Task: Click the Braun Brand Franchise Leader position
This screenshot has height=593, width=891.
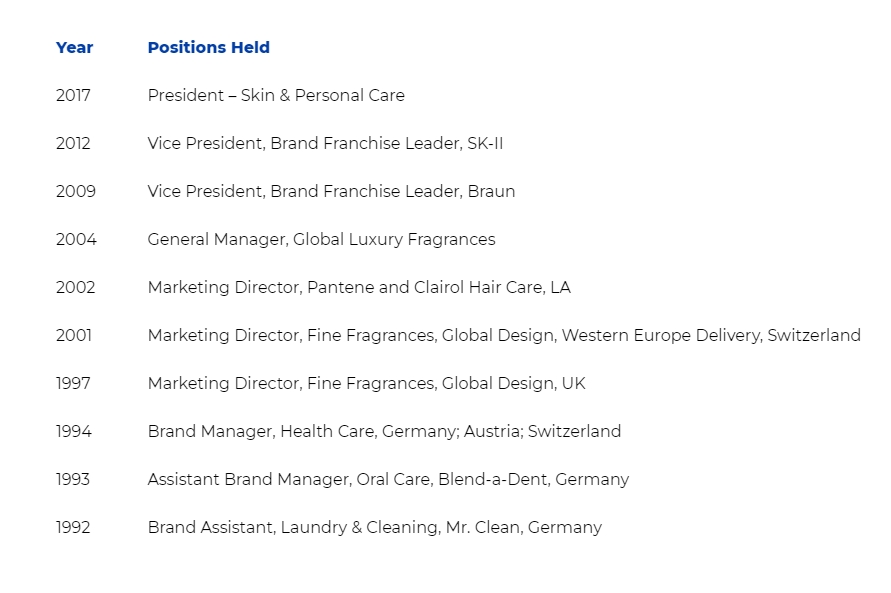Action: [x=331, y=191]
